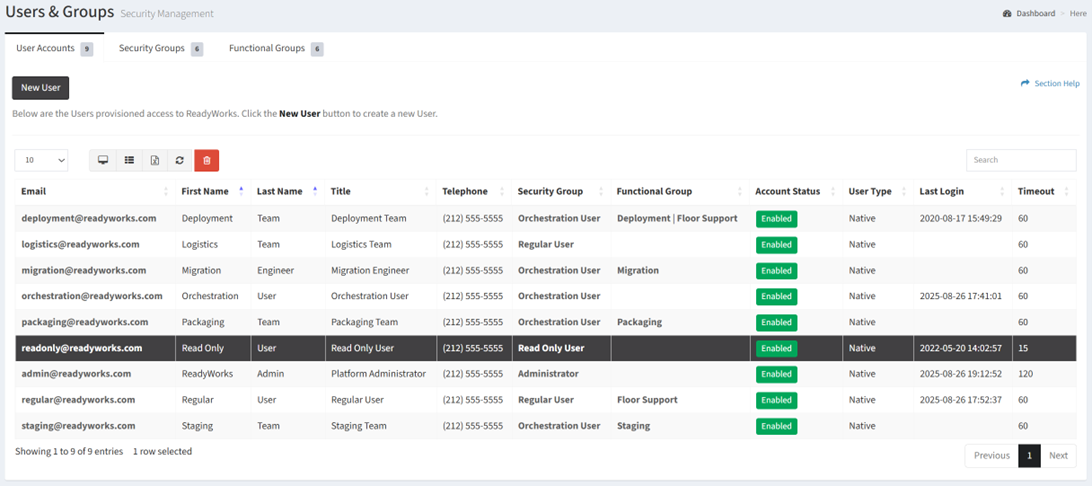Click the Previous pagination button
Screen dimensions: 1092x486
tap(992, 455)
